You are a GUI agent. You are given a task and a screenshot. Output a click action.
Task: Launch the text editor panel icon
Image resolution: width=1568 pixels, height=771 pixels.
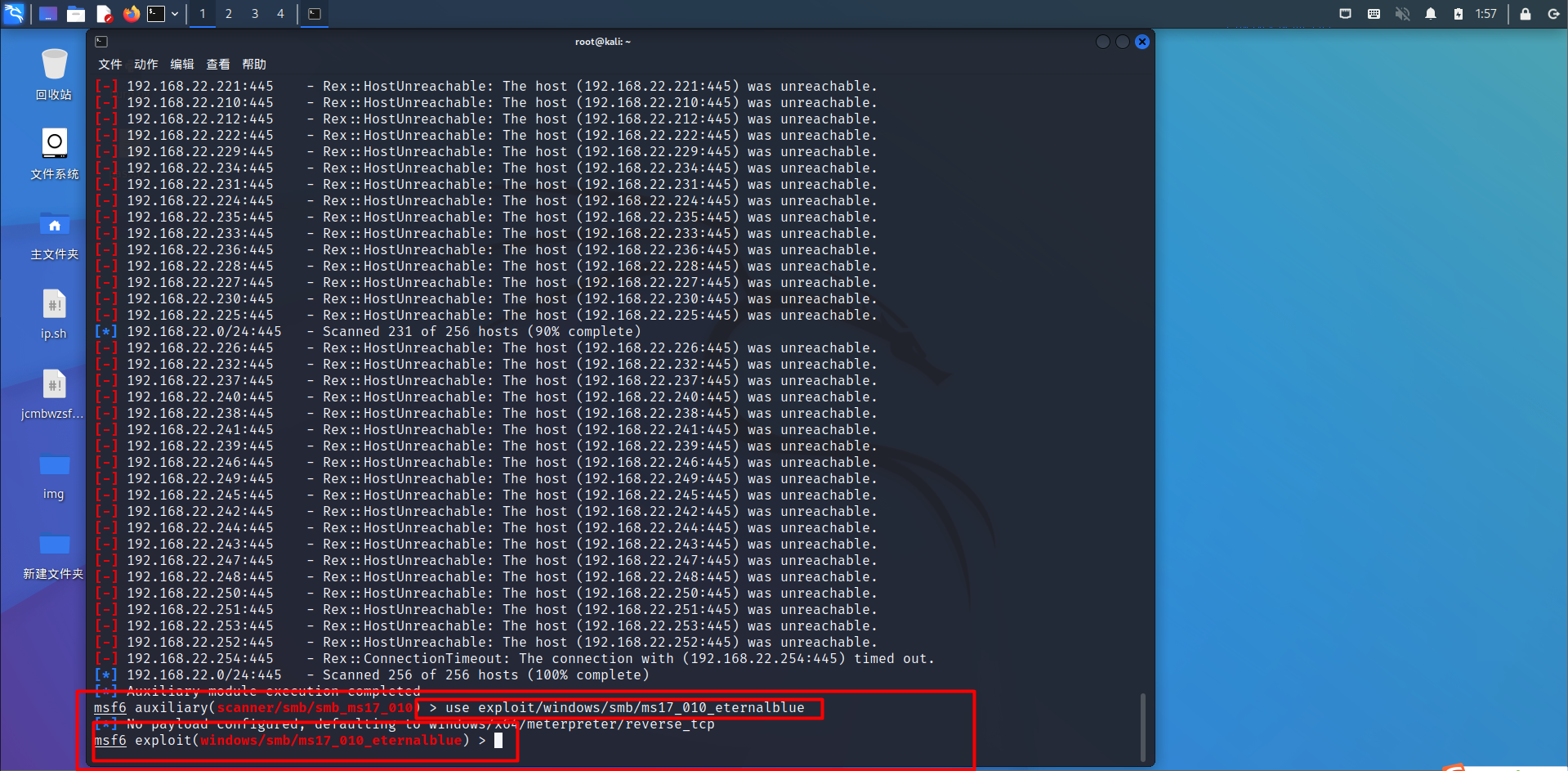click(x=104, y=14)
